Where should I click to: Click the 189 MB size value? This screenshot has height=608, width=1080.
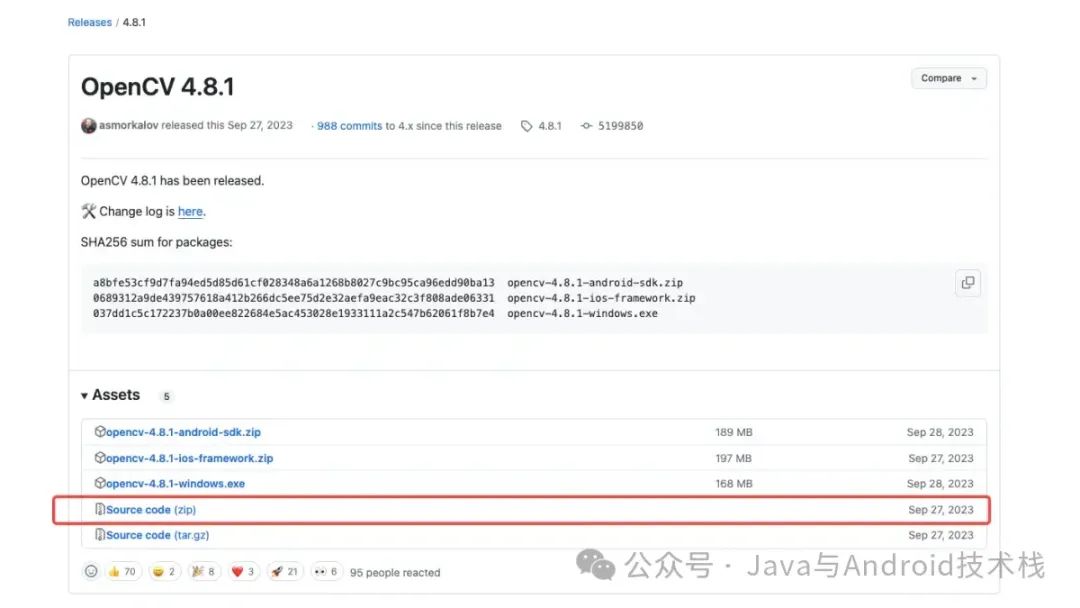734,432
